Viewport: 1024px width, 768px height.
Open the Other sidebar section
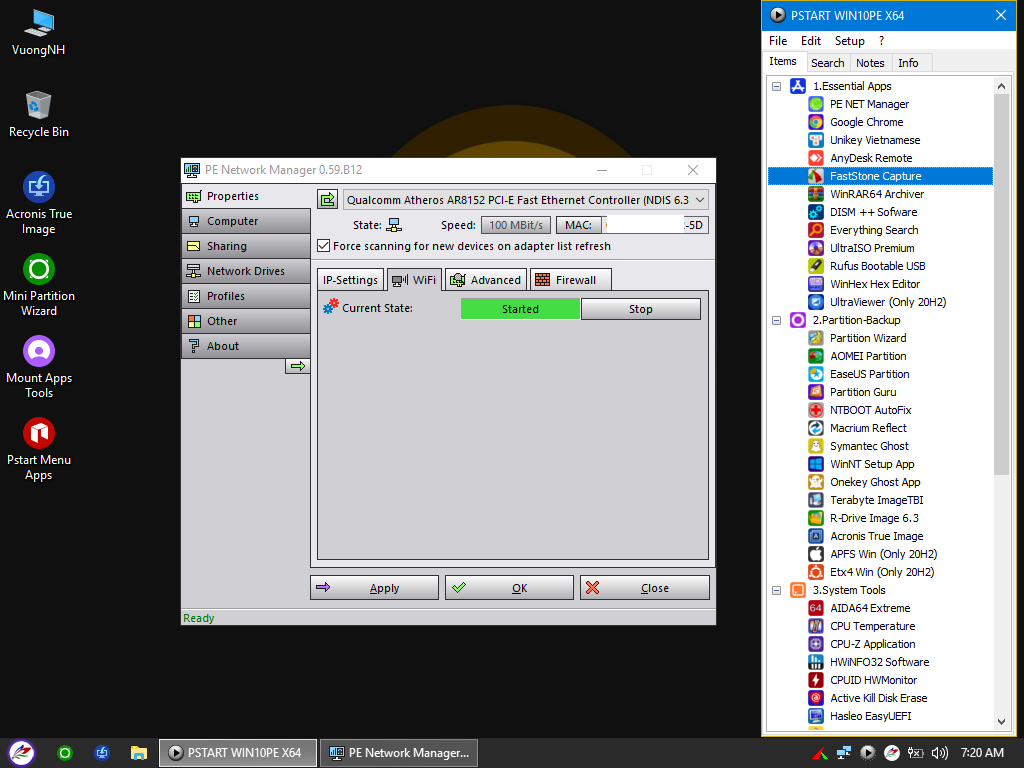[x=246, y=321]
